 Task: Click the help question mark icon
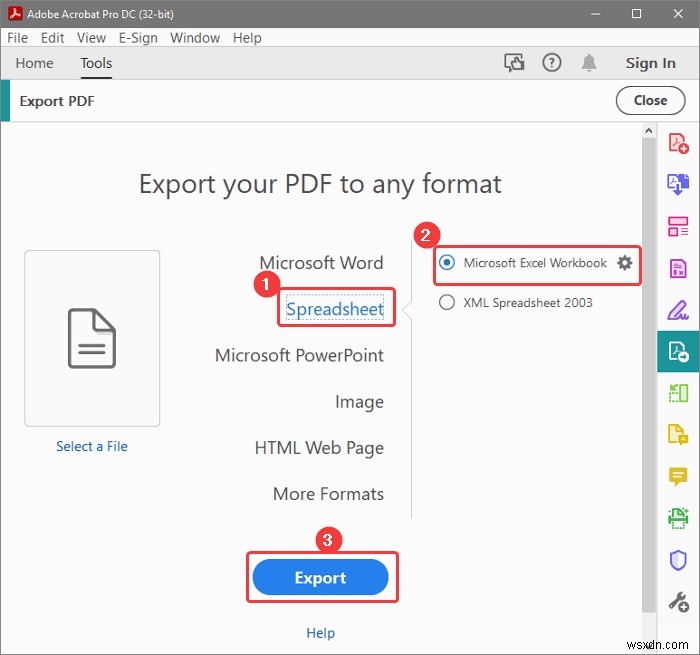click(552, 63)
